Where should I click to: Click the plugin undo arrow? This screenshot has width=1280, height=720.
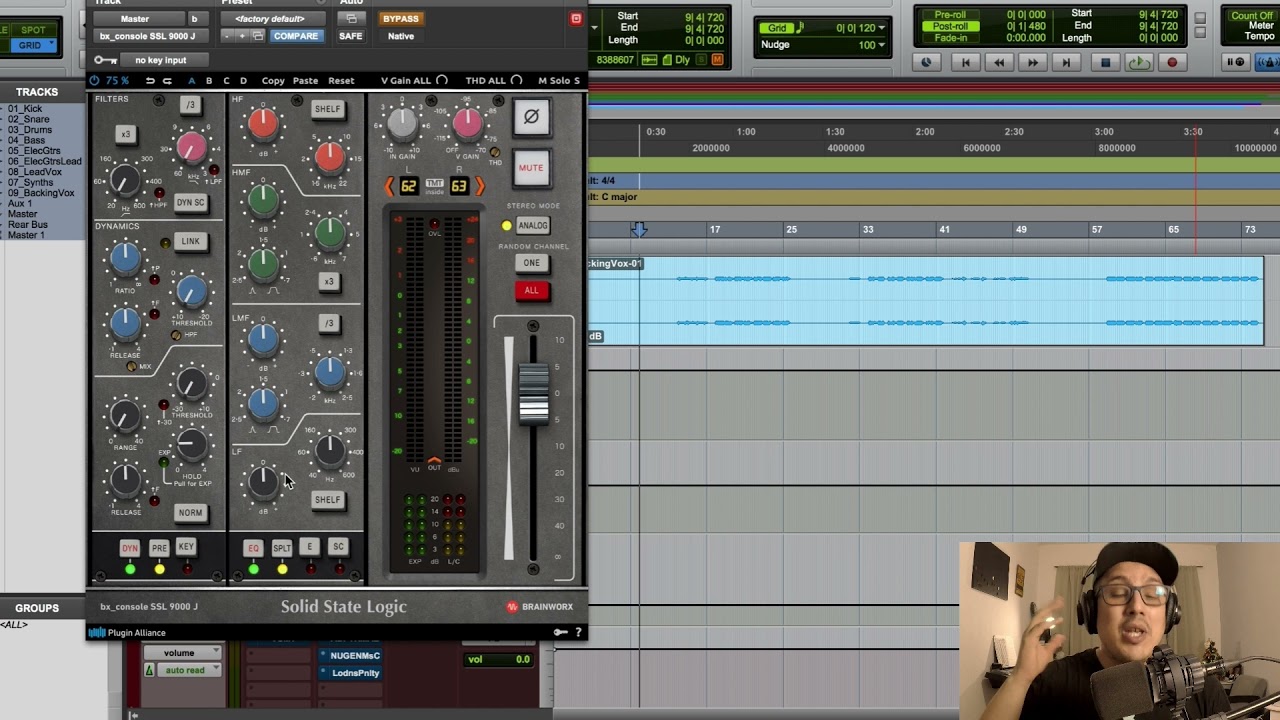(x=150, y=80)
